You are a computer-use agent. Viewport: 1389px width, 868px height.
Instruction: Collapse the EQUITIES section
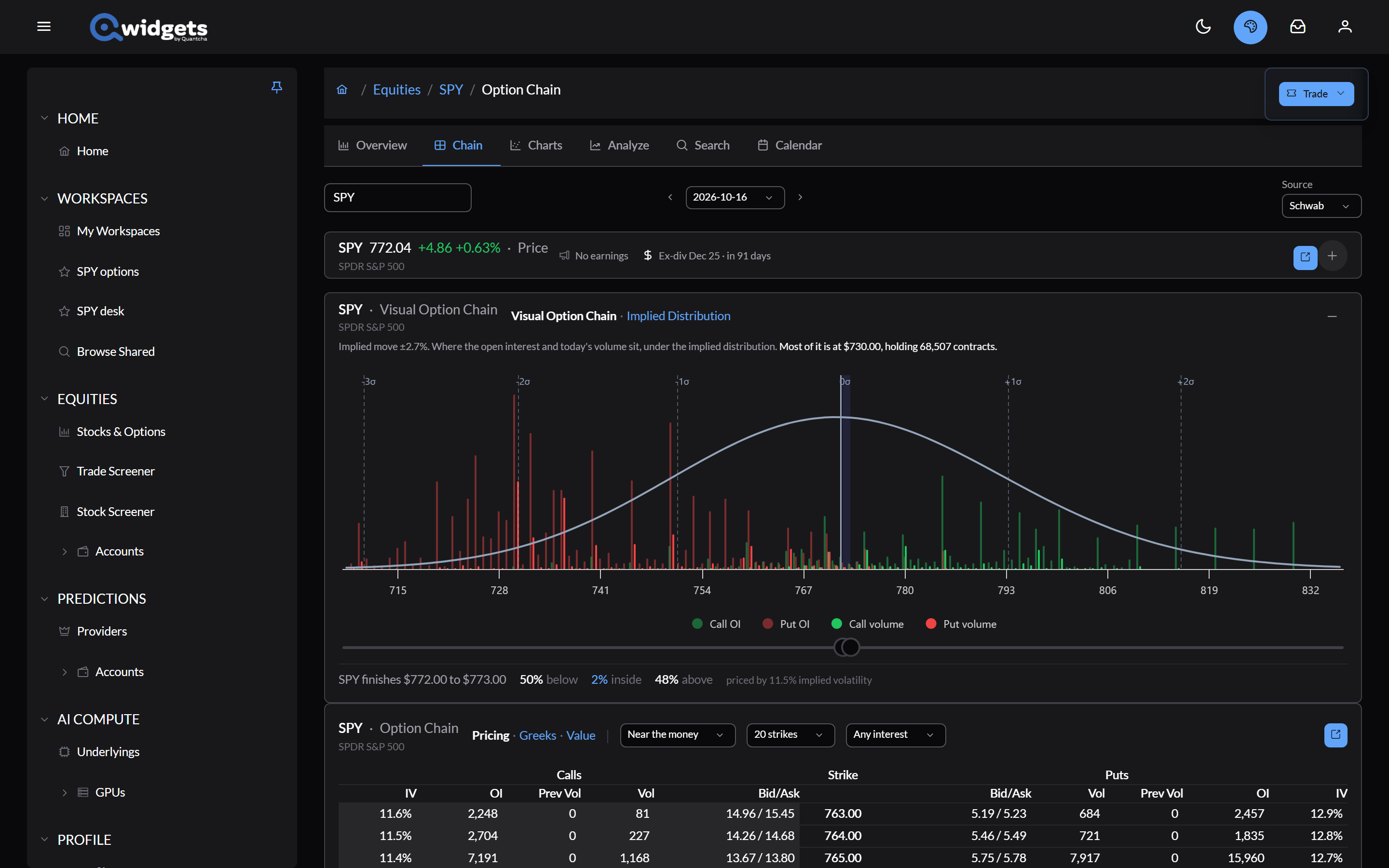click(44, 399)
